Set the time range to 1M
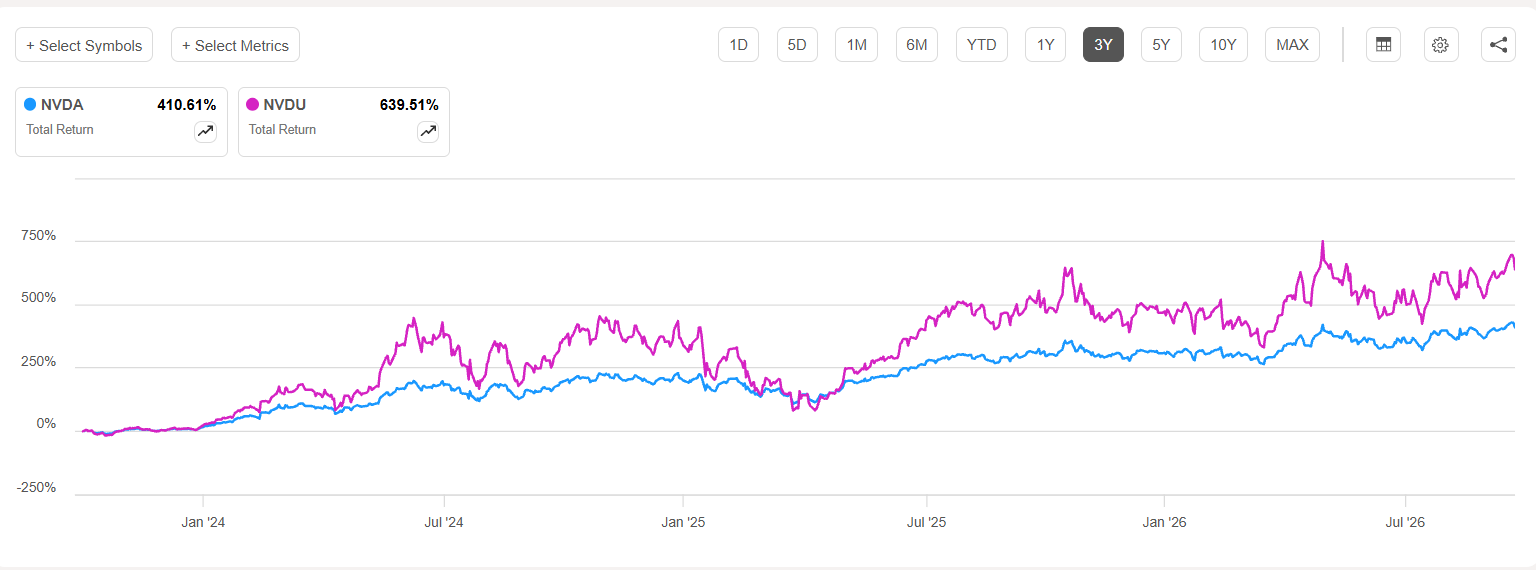Screen dimensions: 1536x570 [x=856, y=45]
